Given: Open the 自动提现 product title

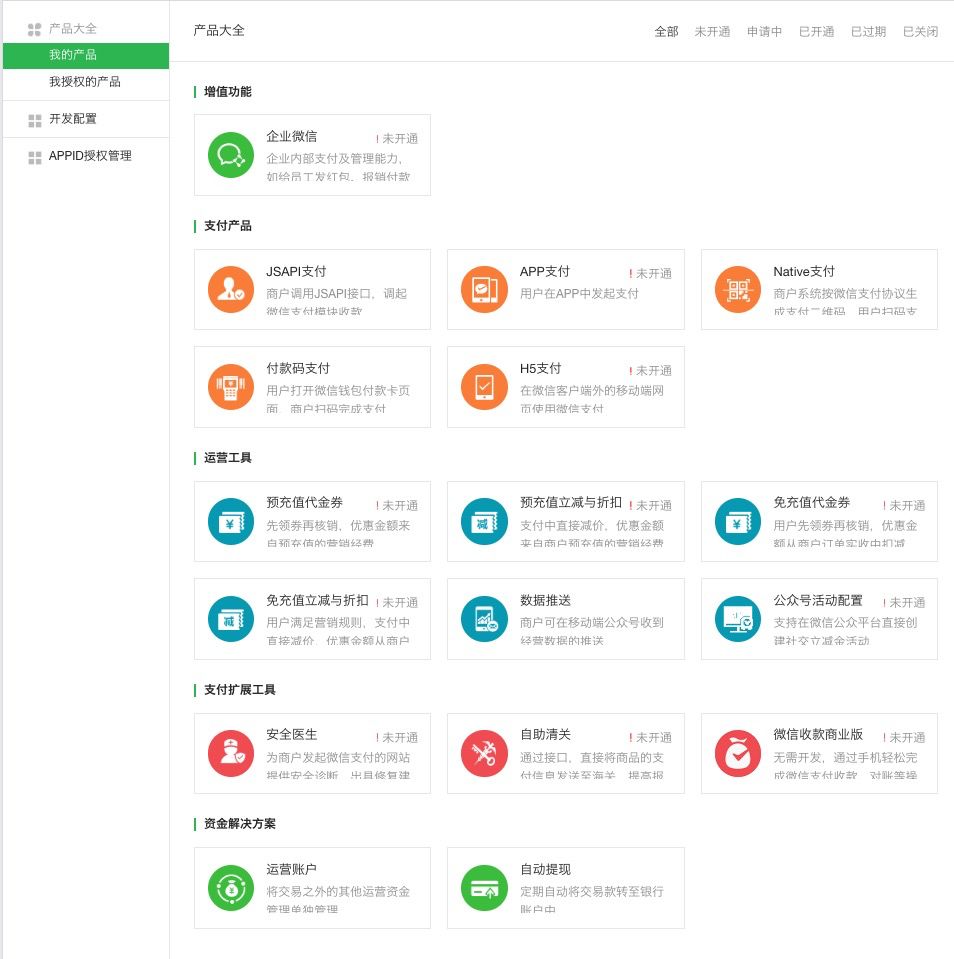Looking at the screenshot, I should pyautogui.click(x=545, y=869).
